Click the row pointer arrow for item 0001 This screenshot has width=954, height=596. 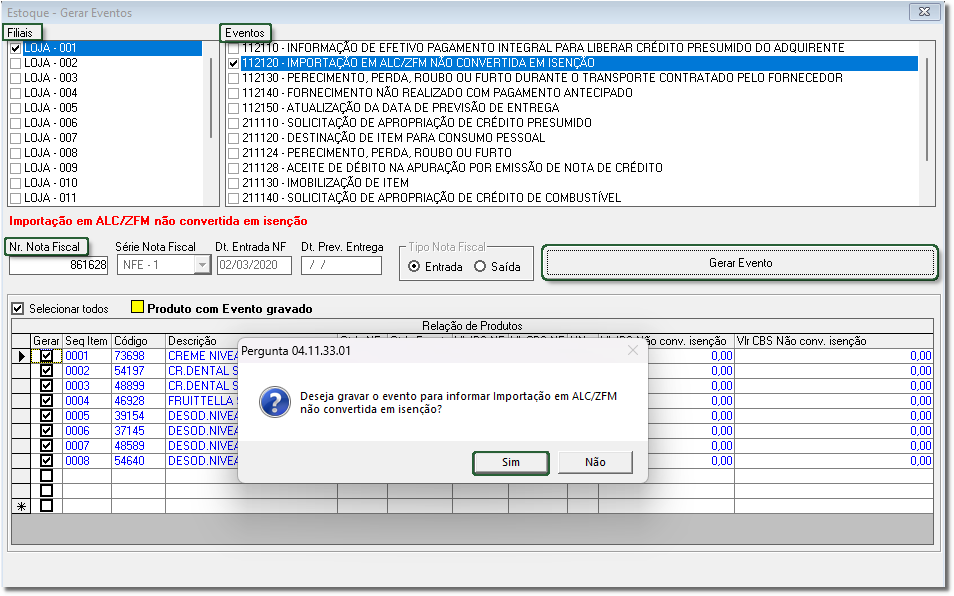coord(21,356)
